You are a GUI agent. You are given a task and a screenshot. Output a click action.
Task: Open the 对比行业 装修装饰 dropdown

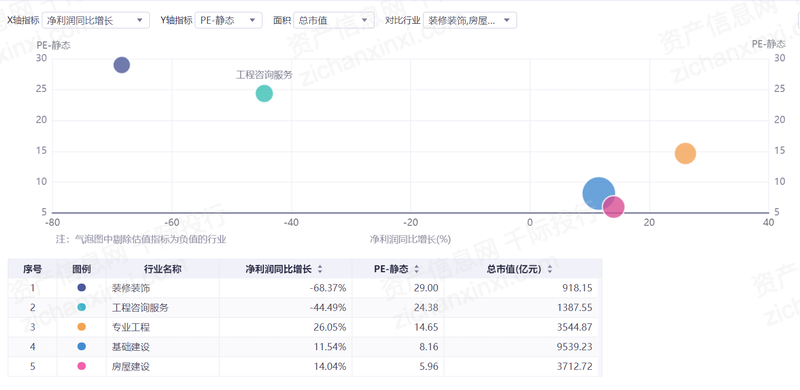pos(470,20)
